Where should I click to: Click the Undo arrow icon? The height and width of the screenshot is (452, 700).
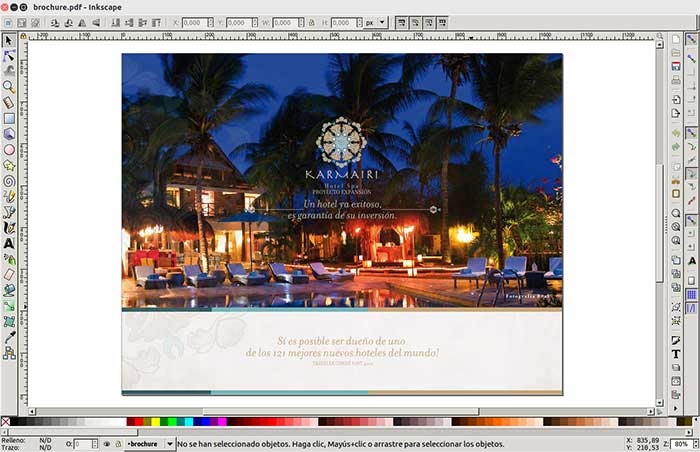point(676,133)
